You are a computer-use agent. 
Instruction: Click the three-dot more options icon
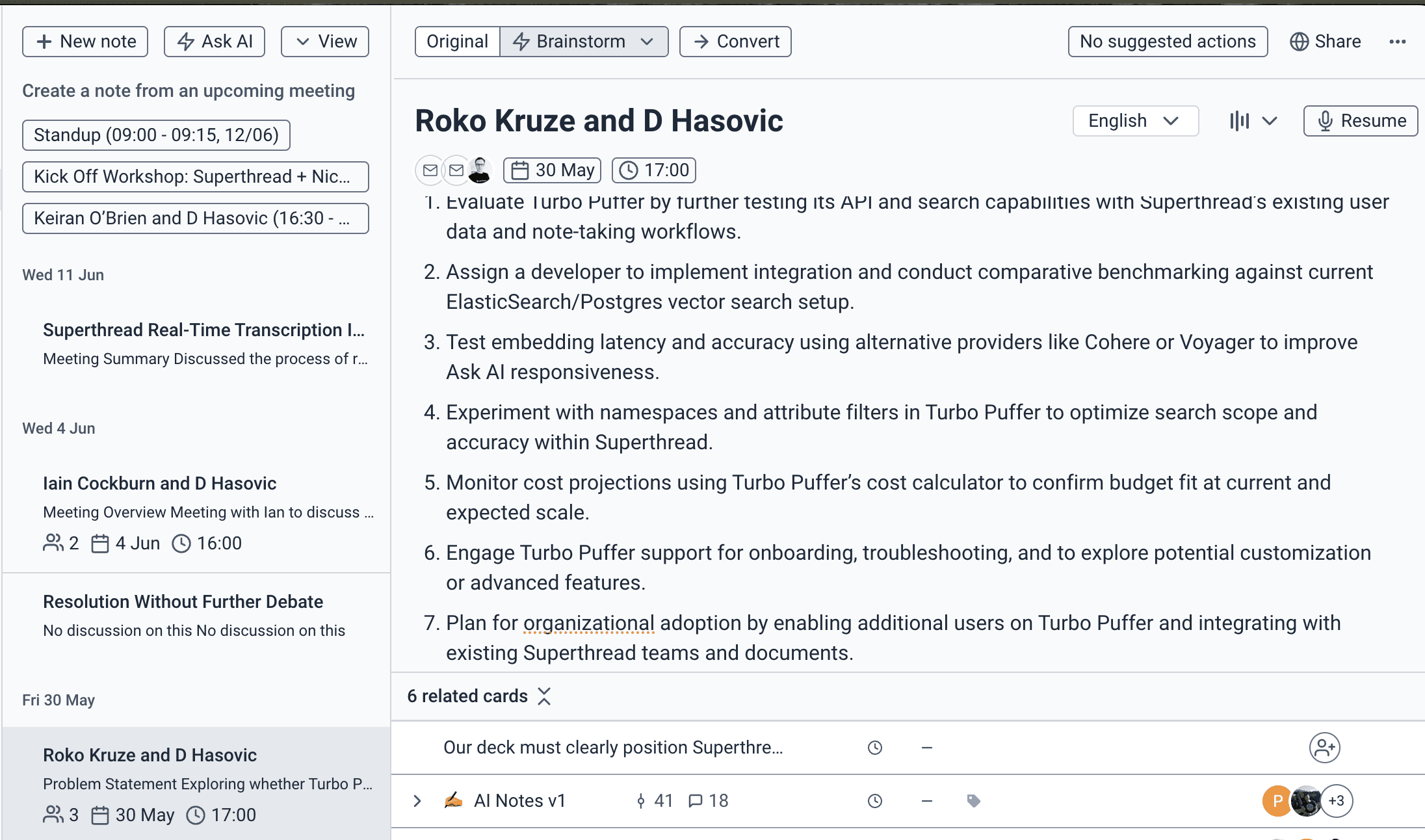click(x=1397, y=42)
